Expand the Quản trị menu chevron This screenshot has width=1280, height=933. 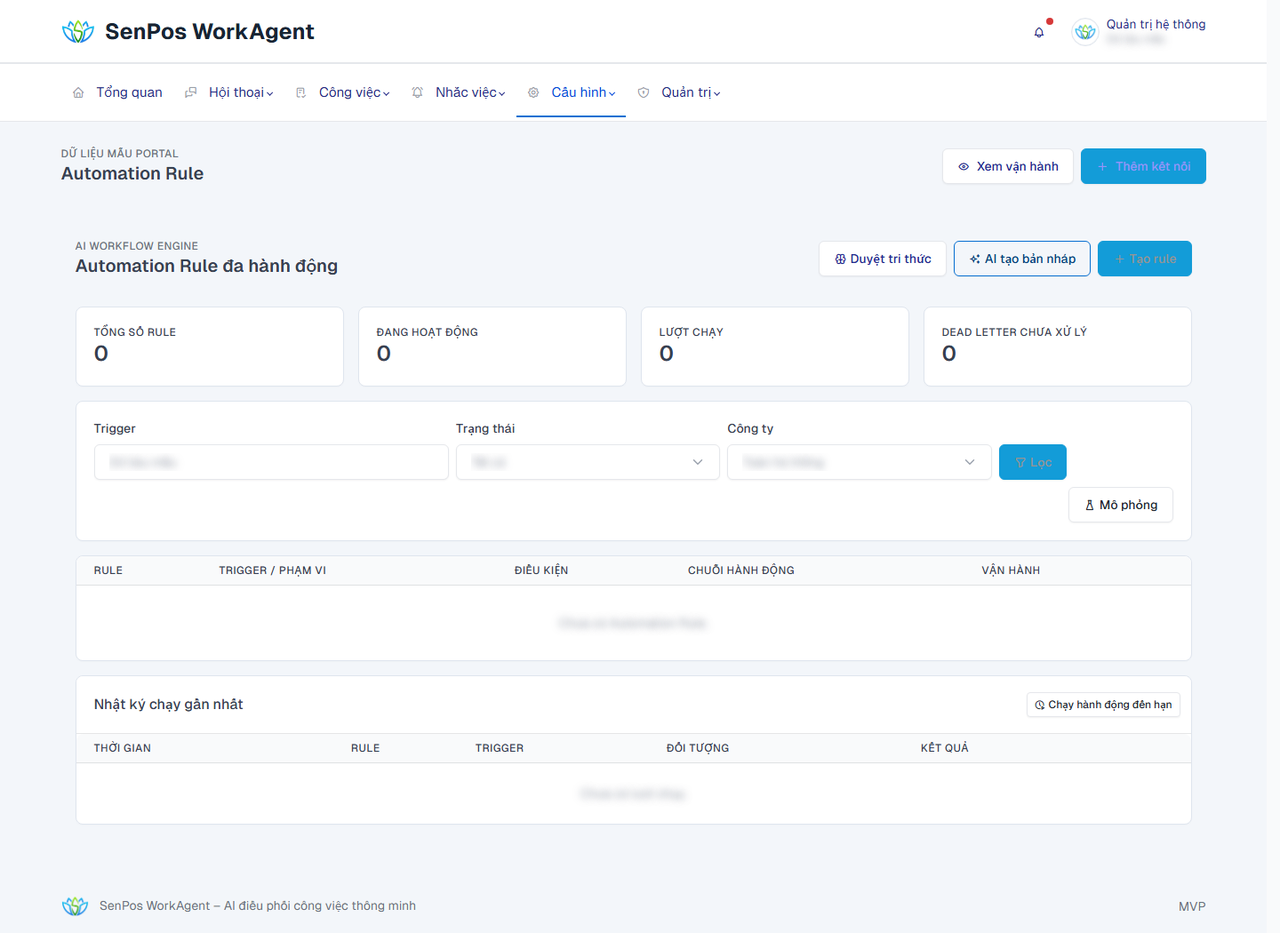coord(717,94)
